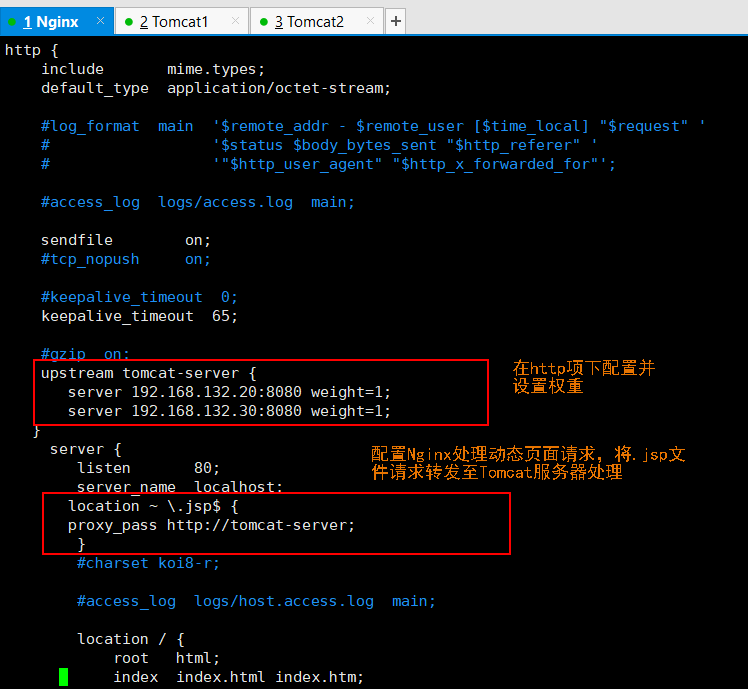
Task: Click the 'sendfile on;' line
Action: coord(125,240)
